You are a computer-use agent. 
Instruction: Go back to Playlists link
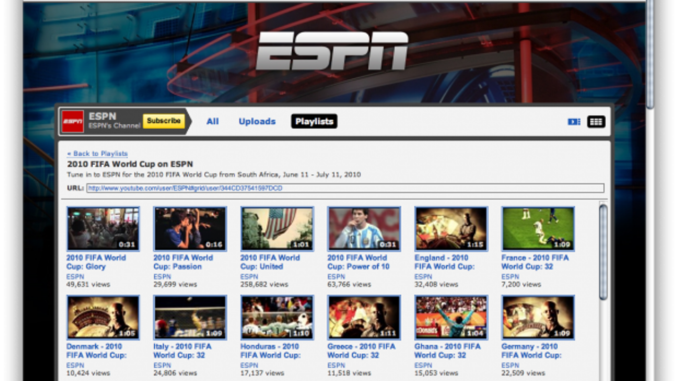tap(97, 154)
